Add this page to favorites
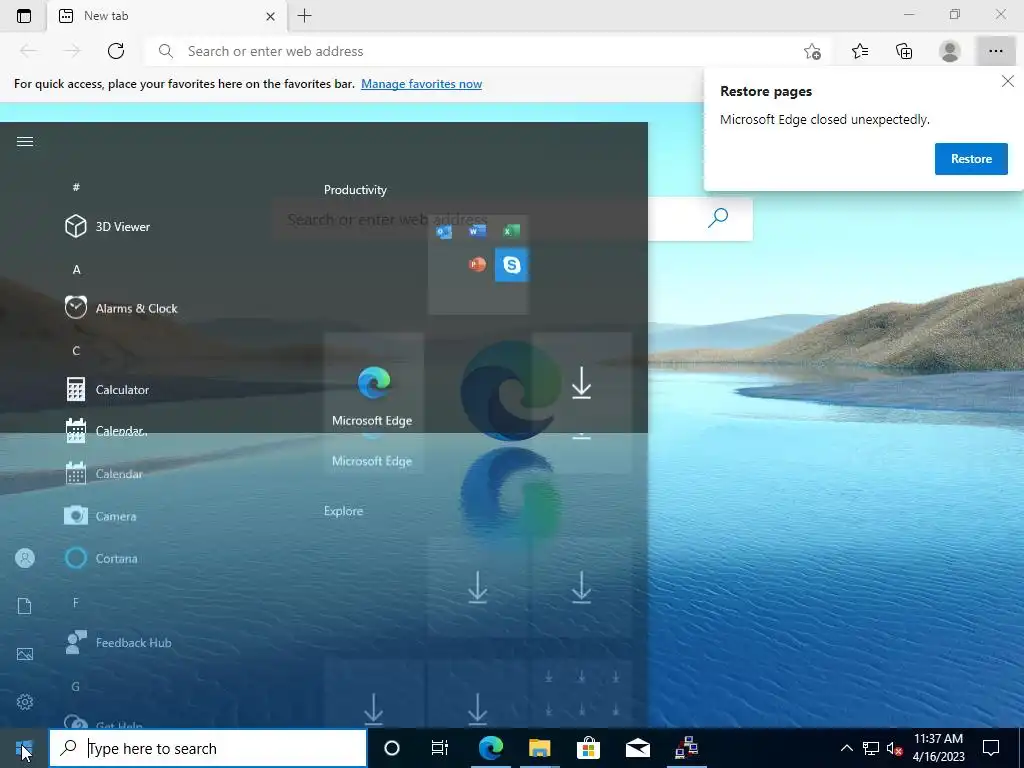 pyautogui.click(x=812, y=51)
